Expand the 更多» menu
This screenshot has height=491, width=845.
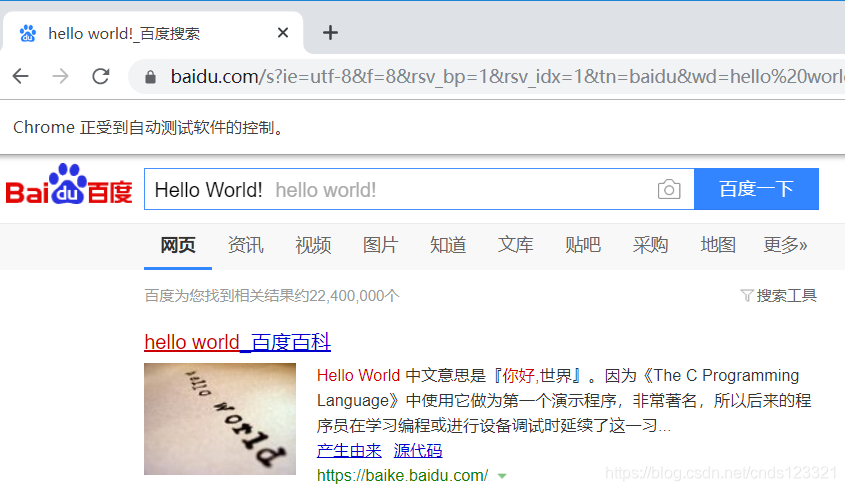[785, 245]
